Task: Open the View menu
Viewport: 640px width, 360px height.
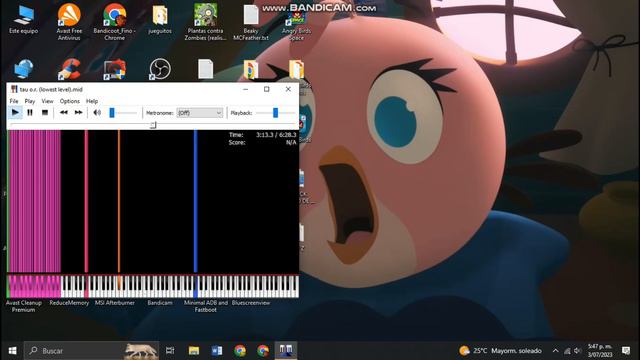Action: [47, 101]
